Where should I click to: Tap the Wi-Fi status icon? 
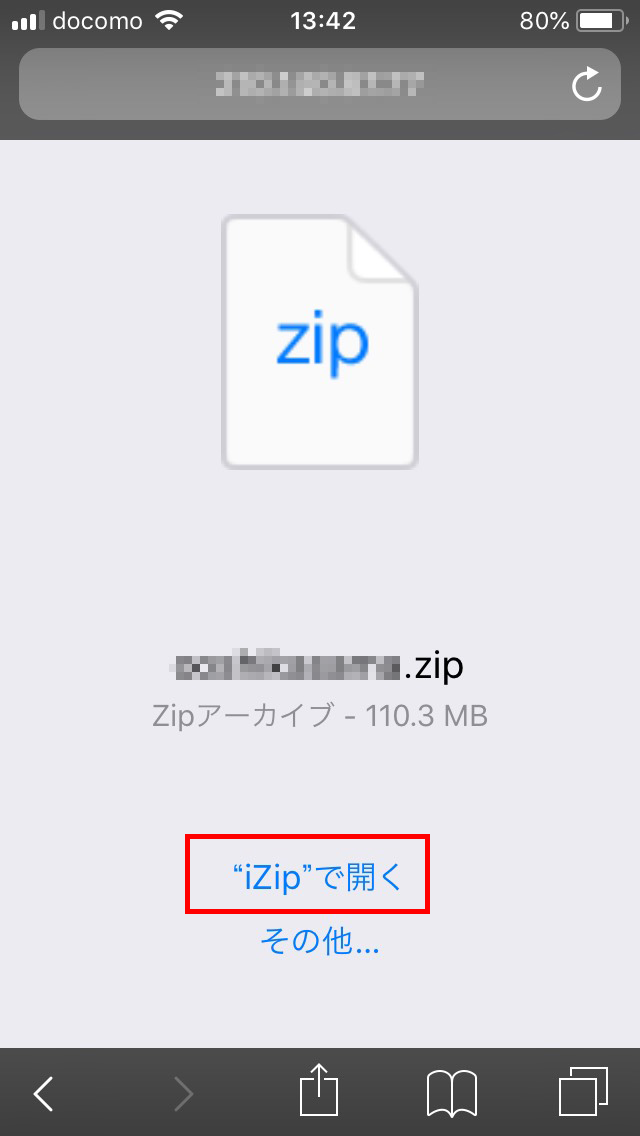tap(169, 20)
